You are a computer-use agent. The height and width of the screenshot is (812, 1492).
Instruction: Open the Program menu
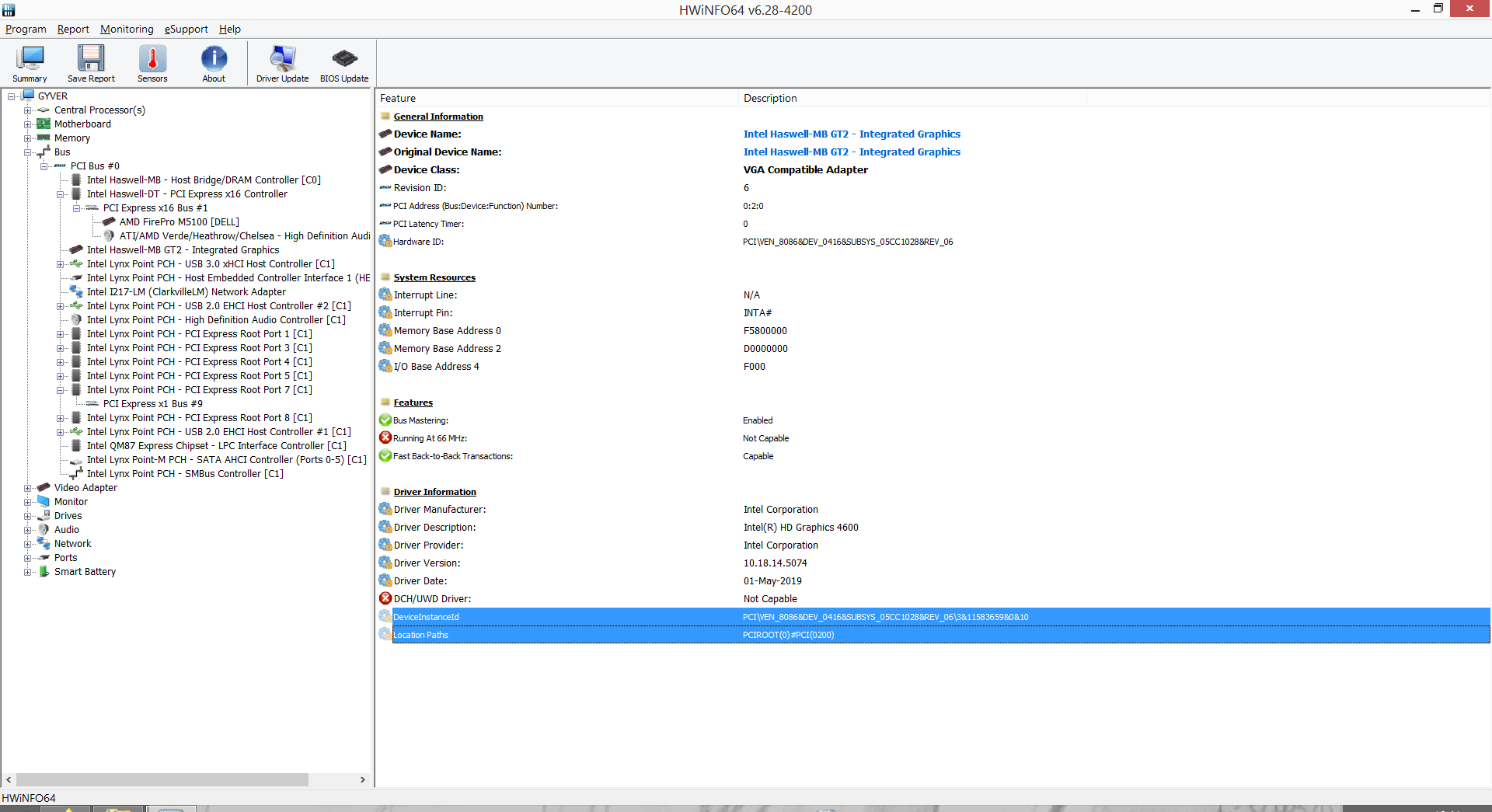pyautogui.click(x=26, y=29)
